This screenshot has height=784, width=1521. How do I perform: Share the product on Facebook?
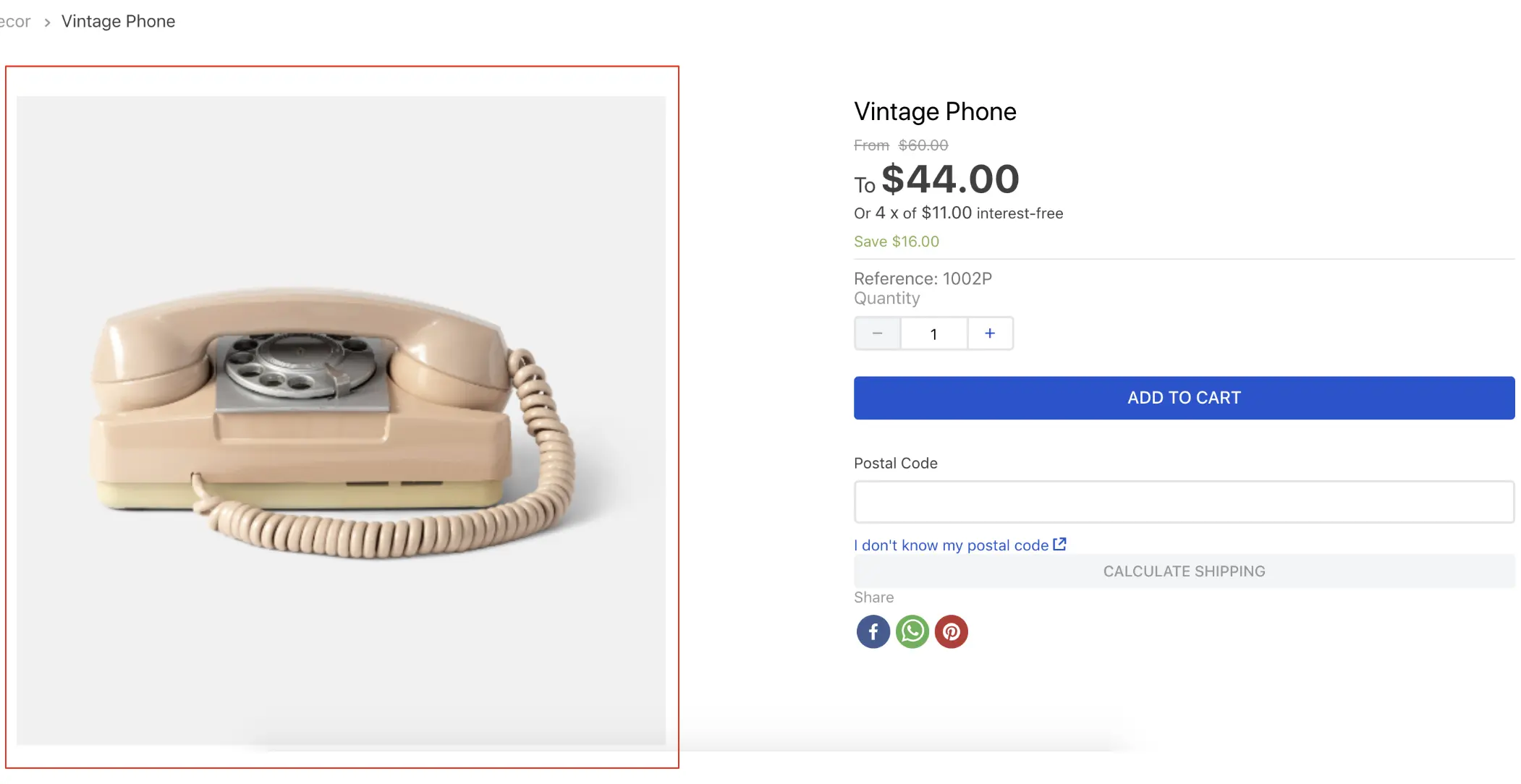point(873,631)
